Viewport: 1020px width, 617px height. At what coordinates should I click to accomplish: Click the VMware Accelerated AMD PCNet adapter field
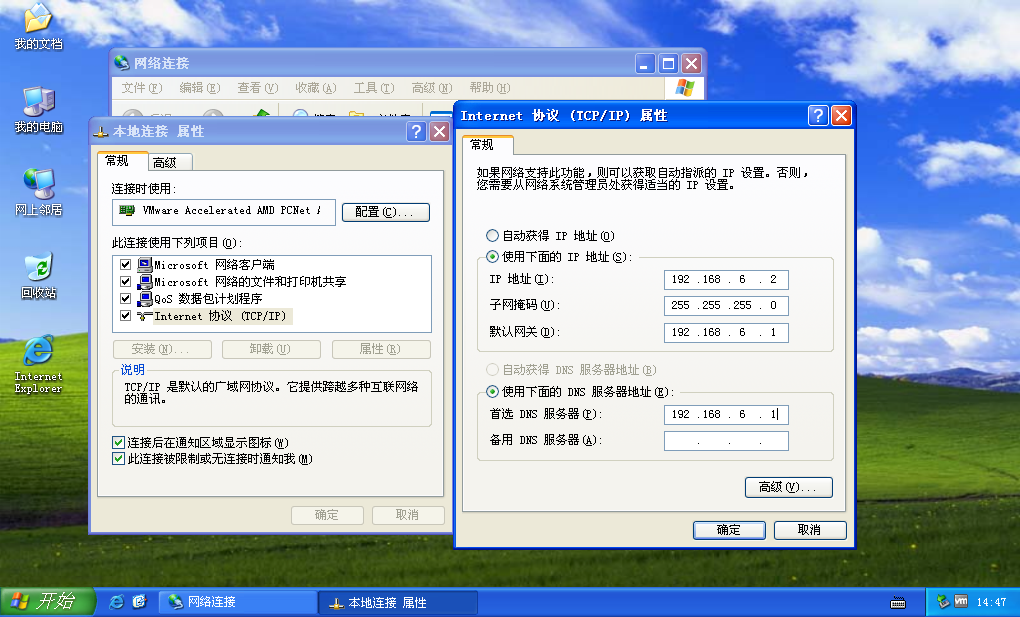point(224,212)
